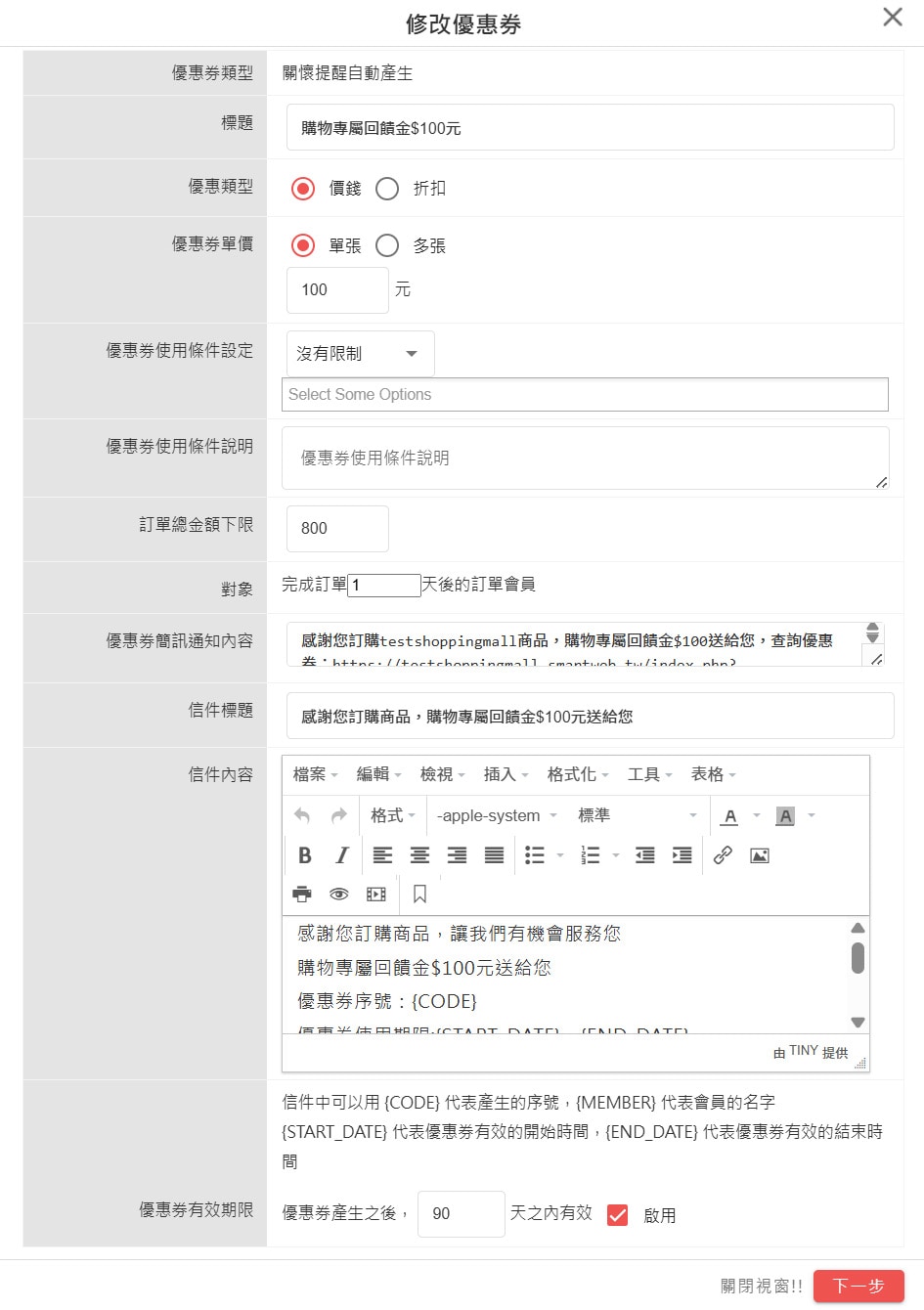The image size is (924, 1310).
Task: Open the 標準 font size dropdown
Action: [637, 815]
